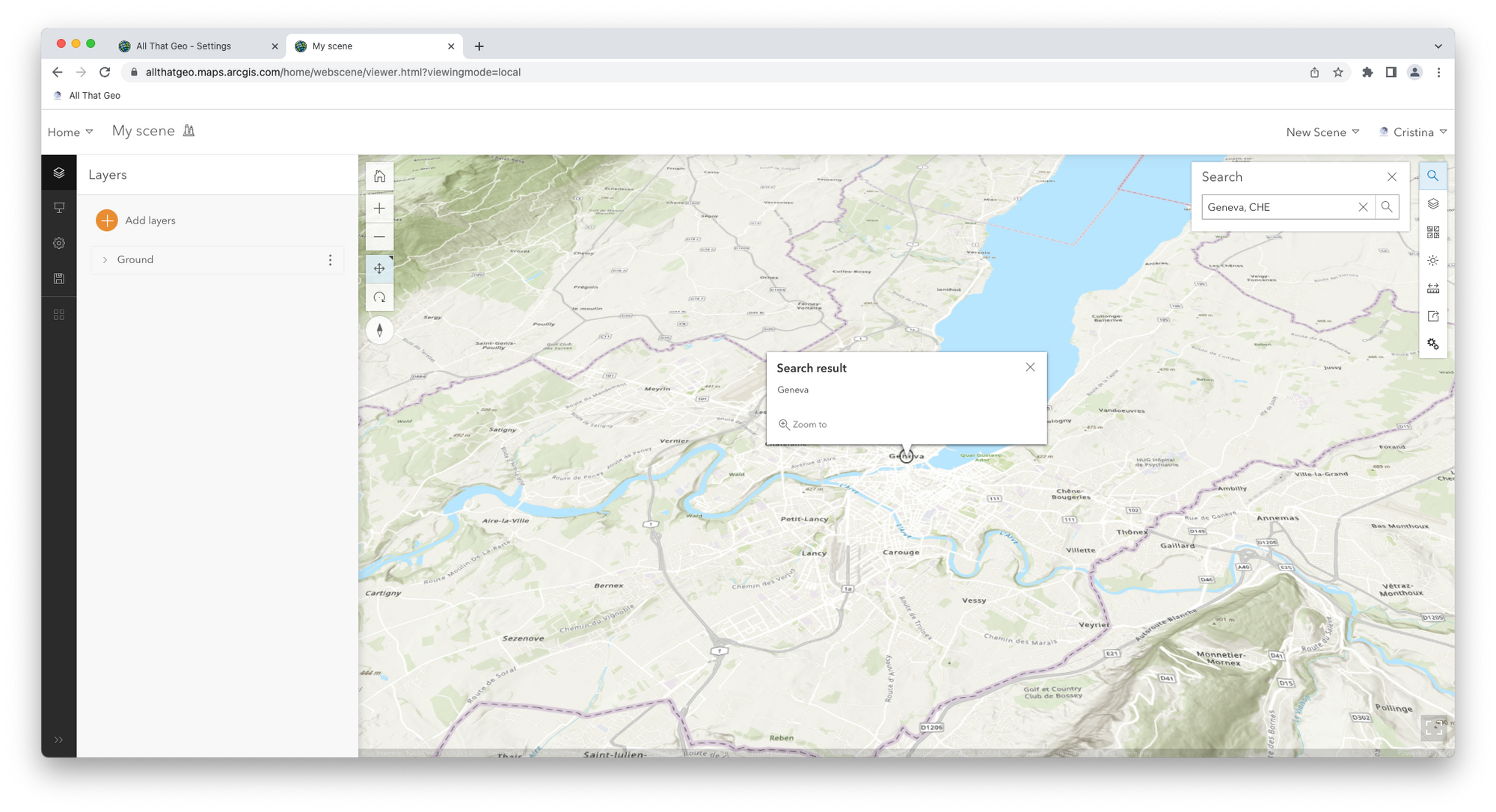Go to the scene's Home initial view
The width and height of the screenshot is (1496, 812).
(x=379, y=176)
